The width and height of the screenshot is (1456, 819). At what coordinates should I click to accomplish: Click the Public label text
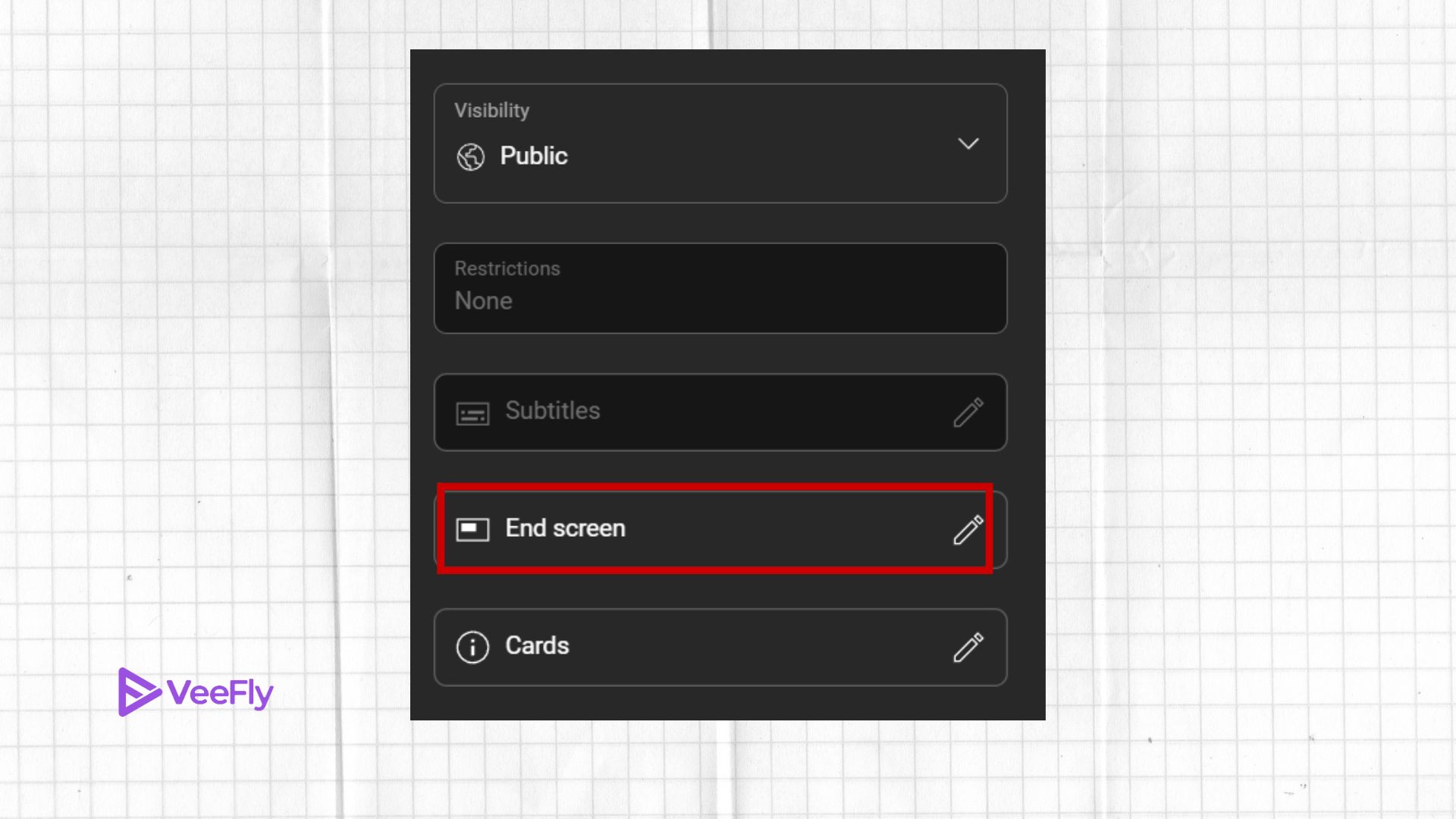pos(533,155)
